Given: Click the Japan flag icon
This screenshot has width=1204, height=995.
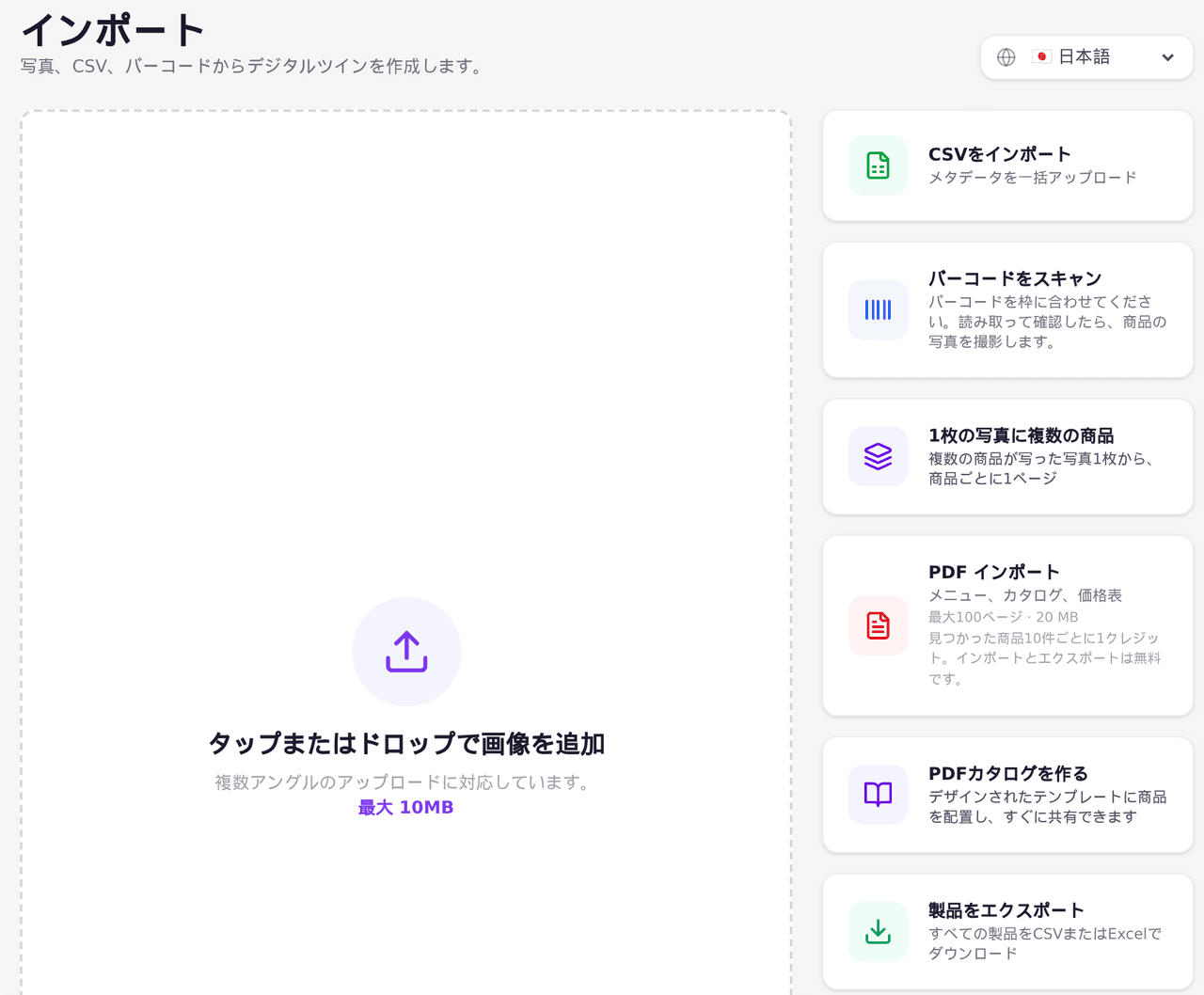Looking at the screenshot, I should [1041, 57].
